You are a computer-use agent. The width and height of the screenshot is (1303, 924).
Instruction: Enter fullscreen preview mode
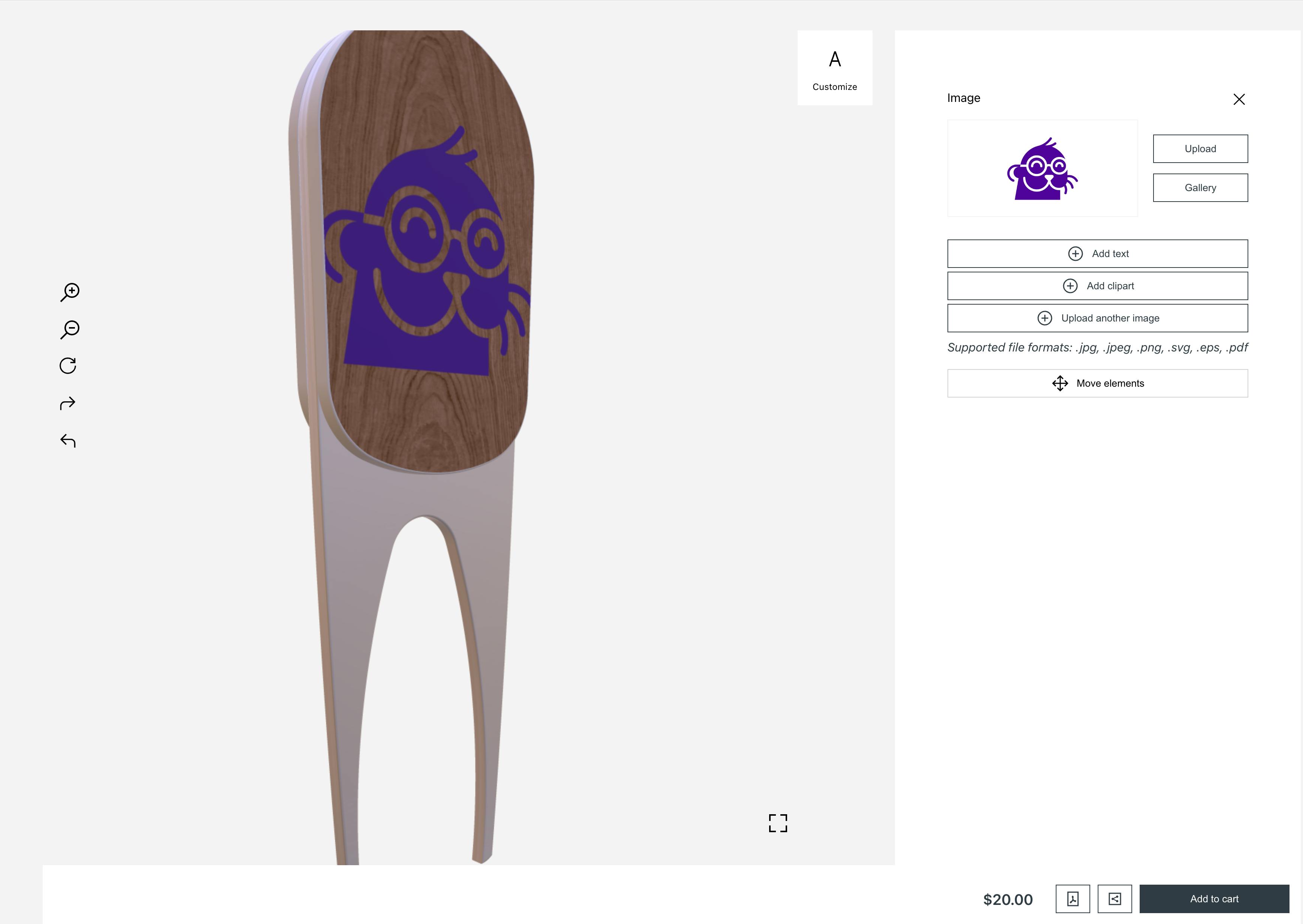tap(777, 823)
